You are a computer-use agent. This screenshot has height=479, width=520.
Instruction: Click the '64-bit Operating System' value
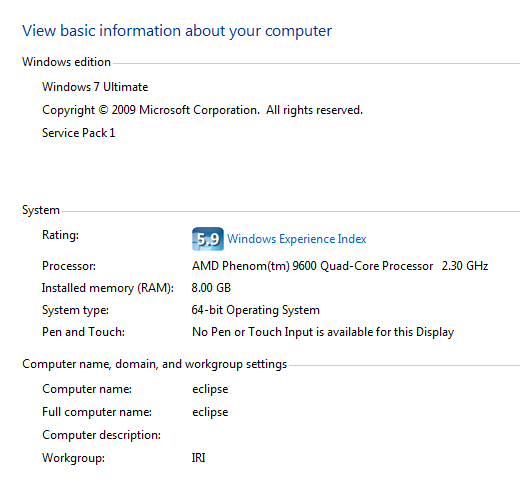(256, 310)
